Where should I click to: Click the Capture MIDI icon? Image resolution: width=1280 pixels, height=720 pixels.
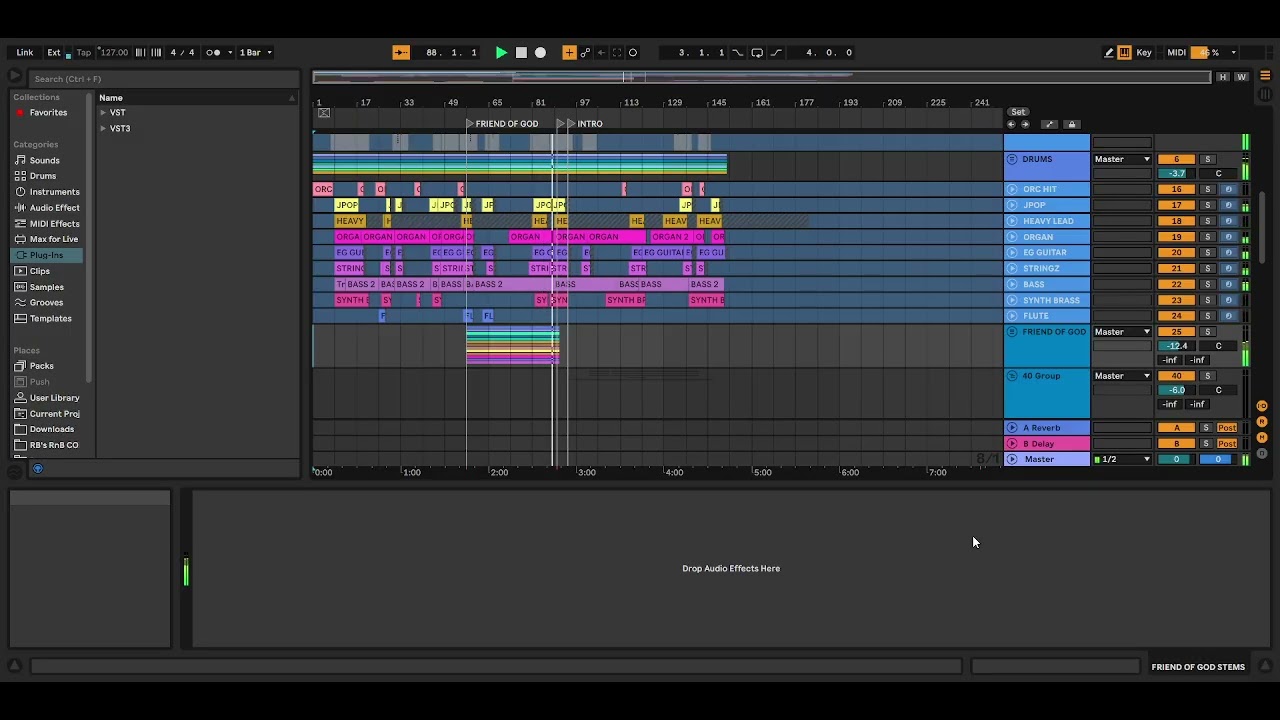click(x=617, y=52)
